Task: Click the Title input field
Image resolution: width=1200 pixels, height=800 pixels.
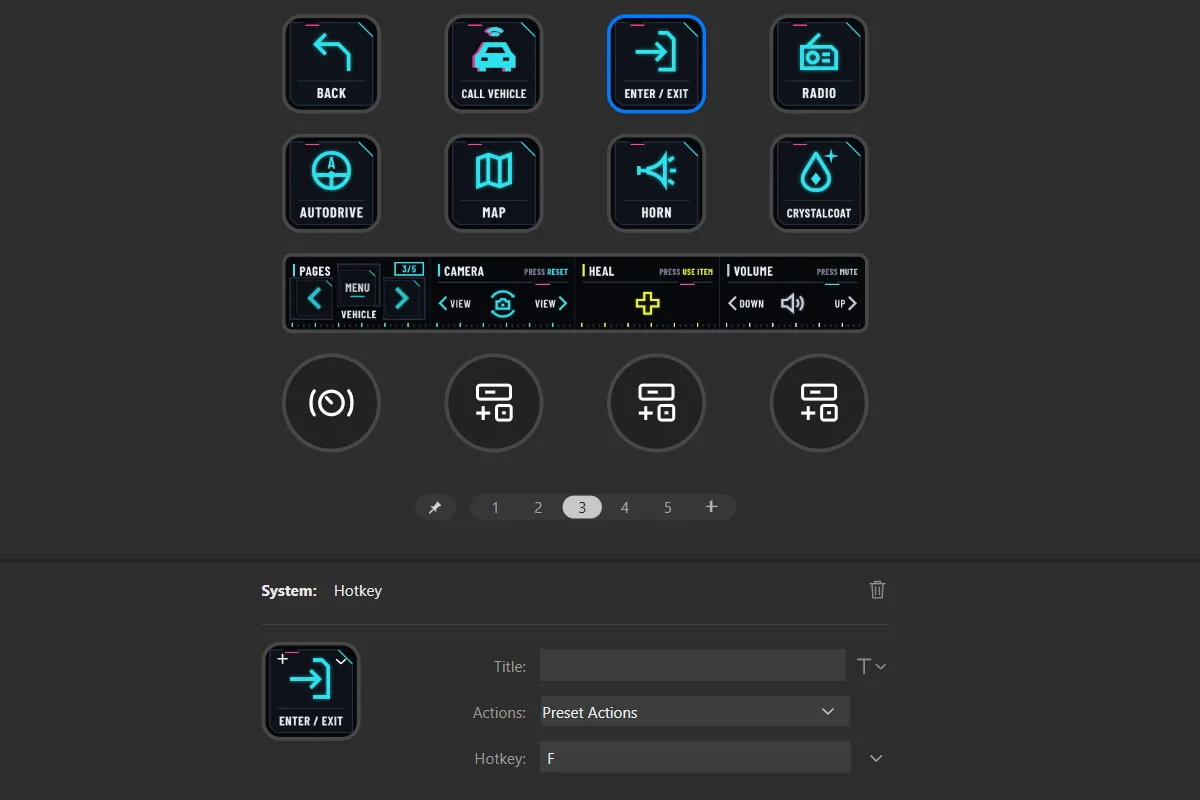Action: point(693,665)
